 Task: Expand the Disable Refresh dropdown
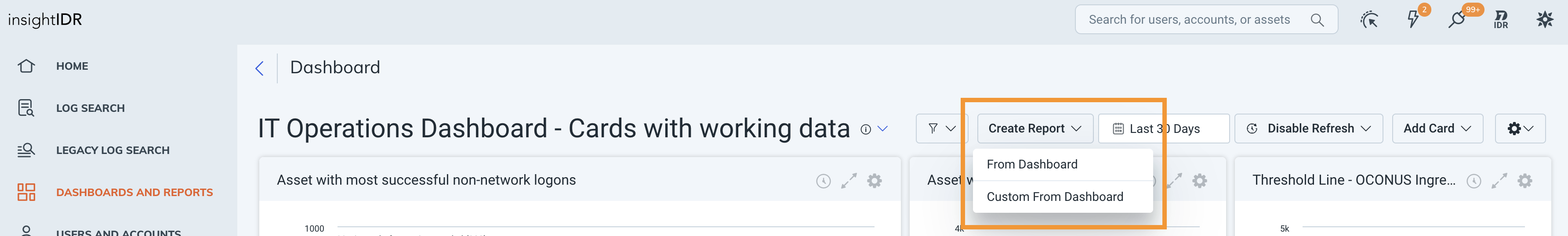click(x=1309, y=129)
